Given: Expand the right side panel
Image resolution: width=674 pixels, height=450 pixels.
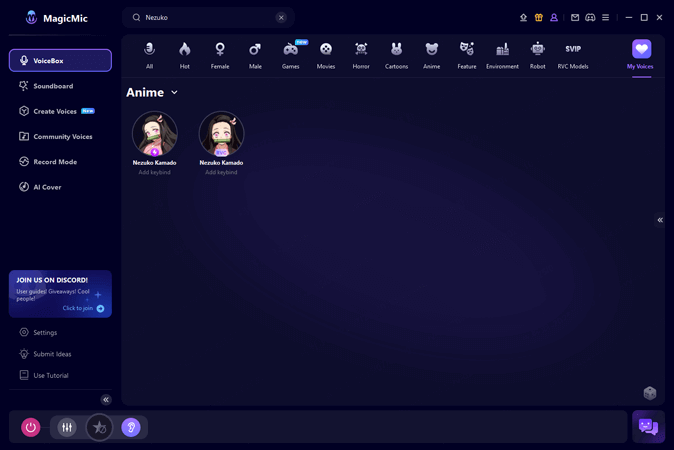Looking at the screenshot, I should point(660,220).
